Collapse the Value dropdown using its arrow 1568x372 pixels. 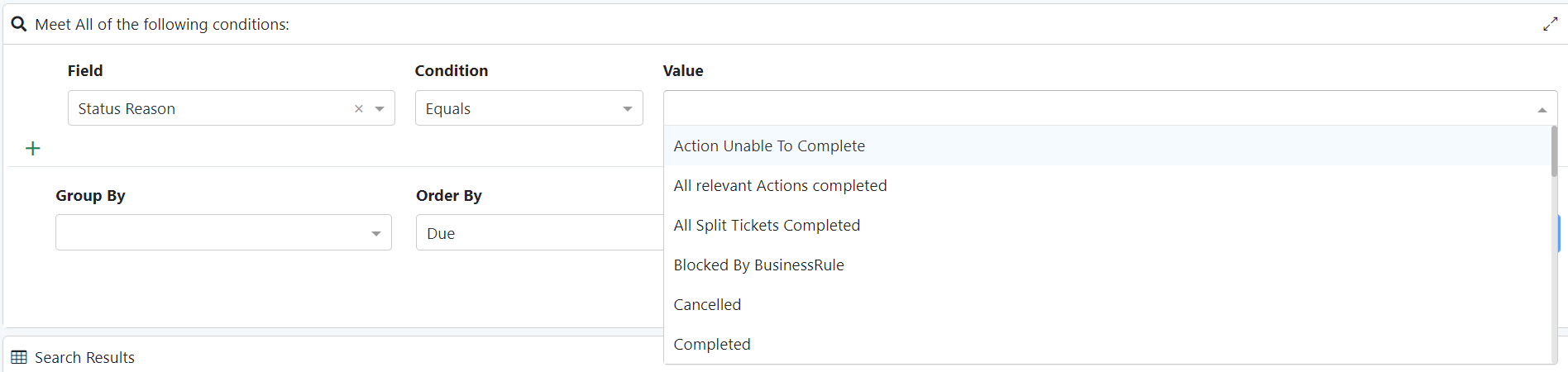tap(1542, 109)
